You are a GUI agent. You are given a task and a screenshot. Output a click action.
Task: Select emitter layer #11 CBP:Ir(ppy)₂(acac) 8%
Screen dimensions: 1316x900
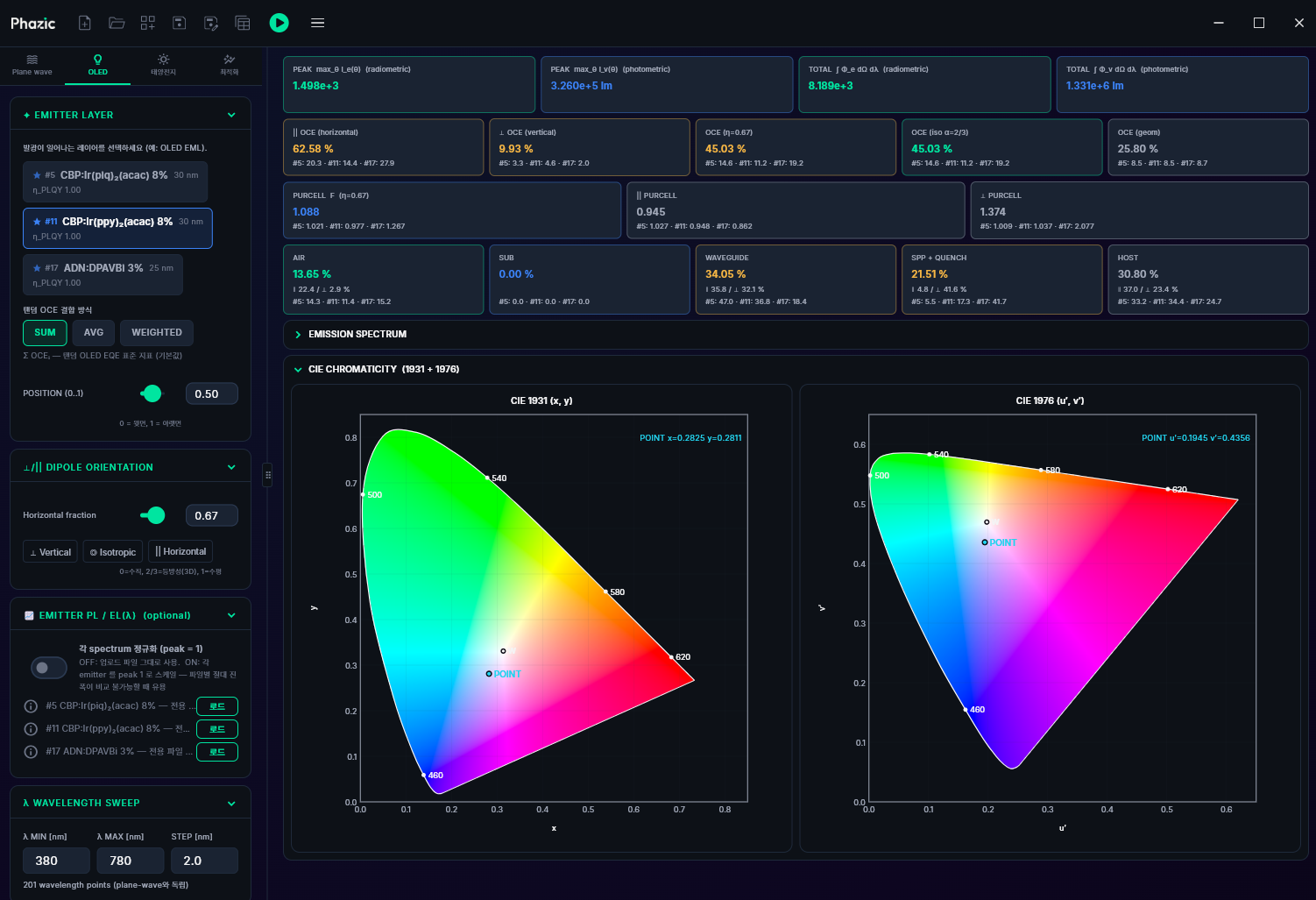pos(117,228)
